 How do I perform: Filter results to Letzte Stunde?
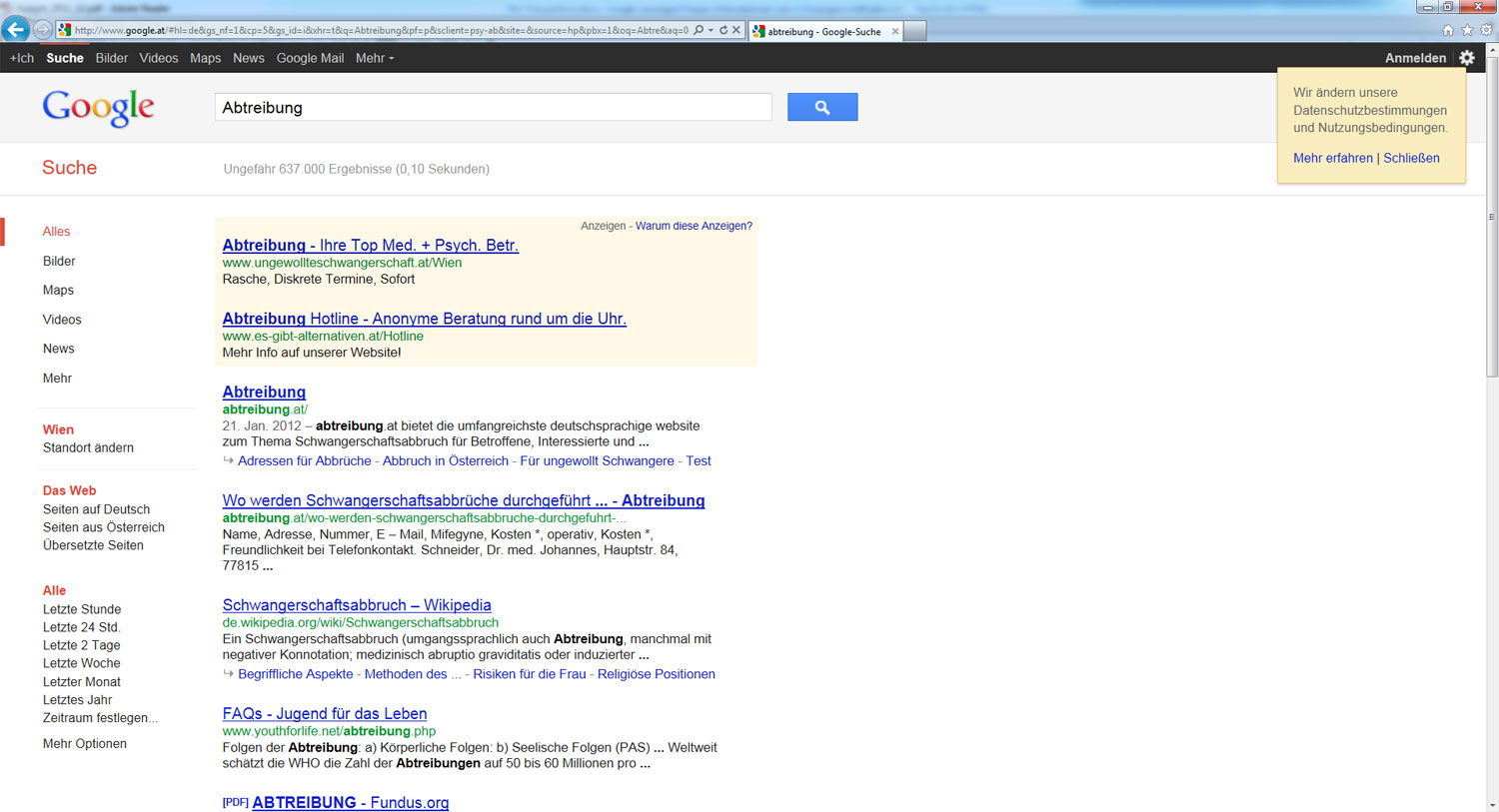point(82,609)
